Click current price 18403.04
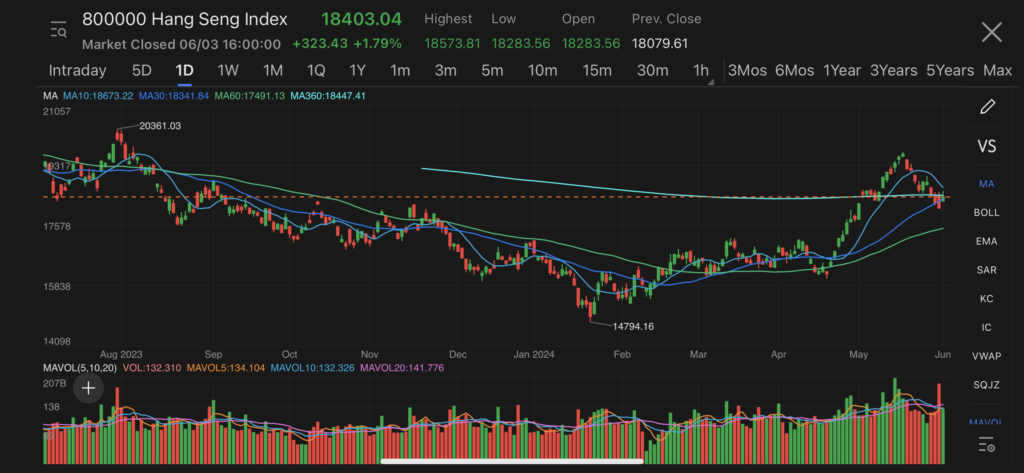Screen dimensions: 1024x473 (361, 20)
